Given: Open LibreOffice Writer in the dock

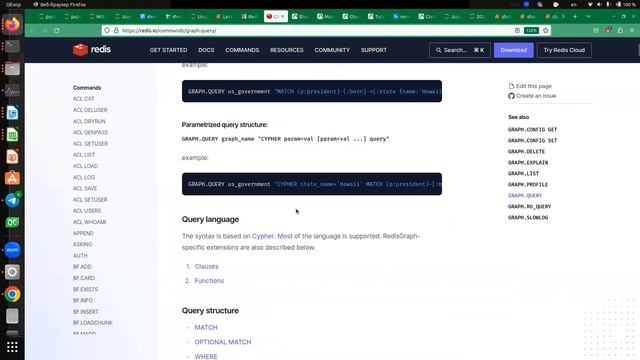Looking at the screenshot, I should (12, 113).
